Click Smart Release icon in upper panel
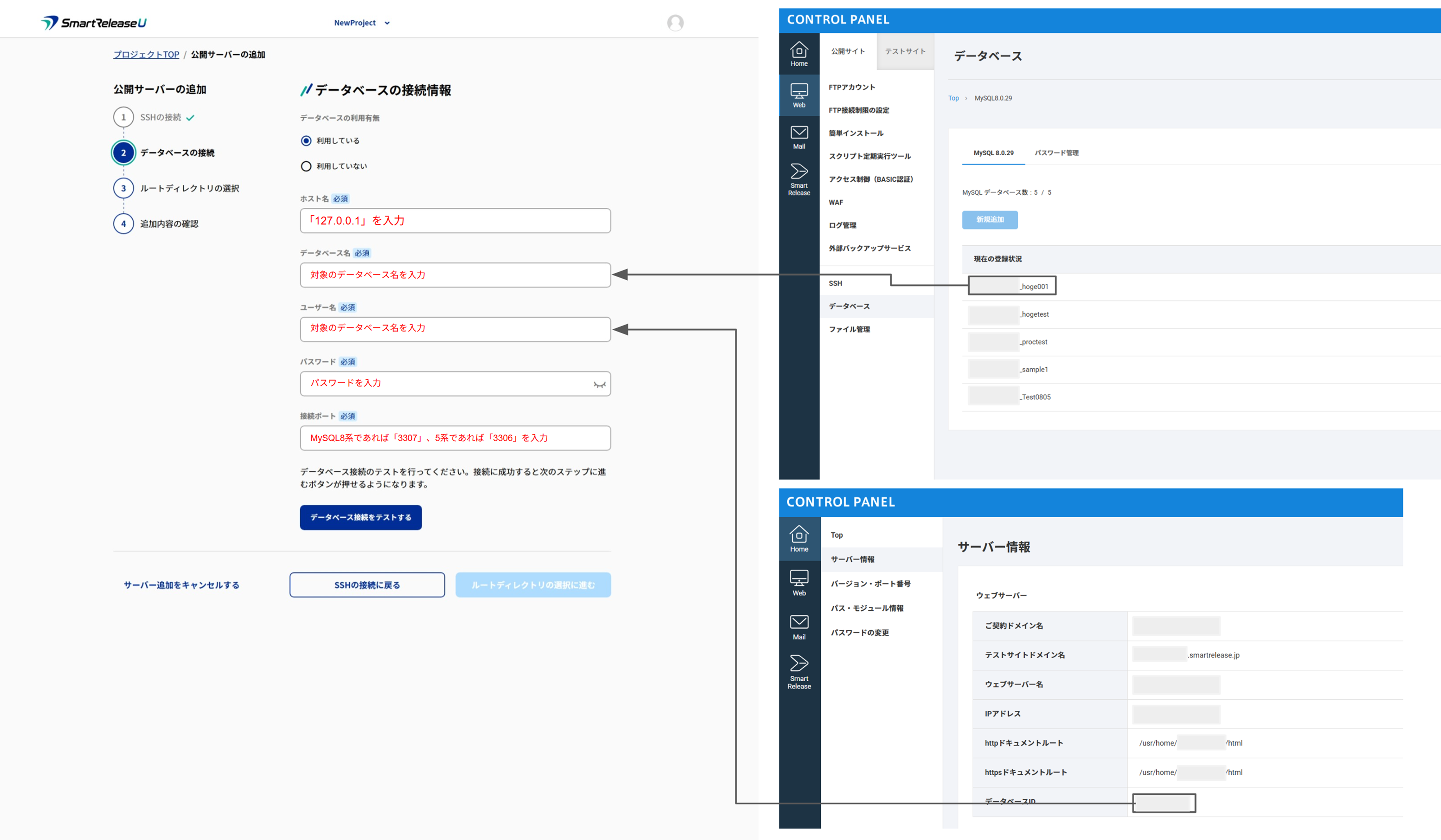The image size is (1441, 840). [799, 179]
